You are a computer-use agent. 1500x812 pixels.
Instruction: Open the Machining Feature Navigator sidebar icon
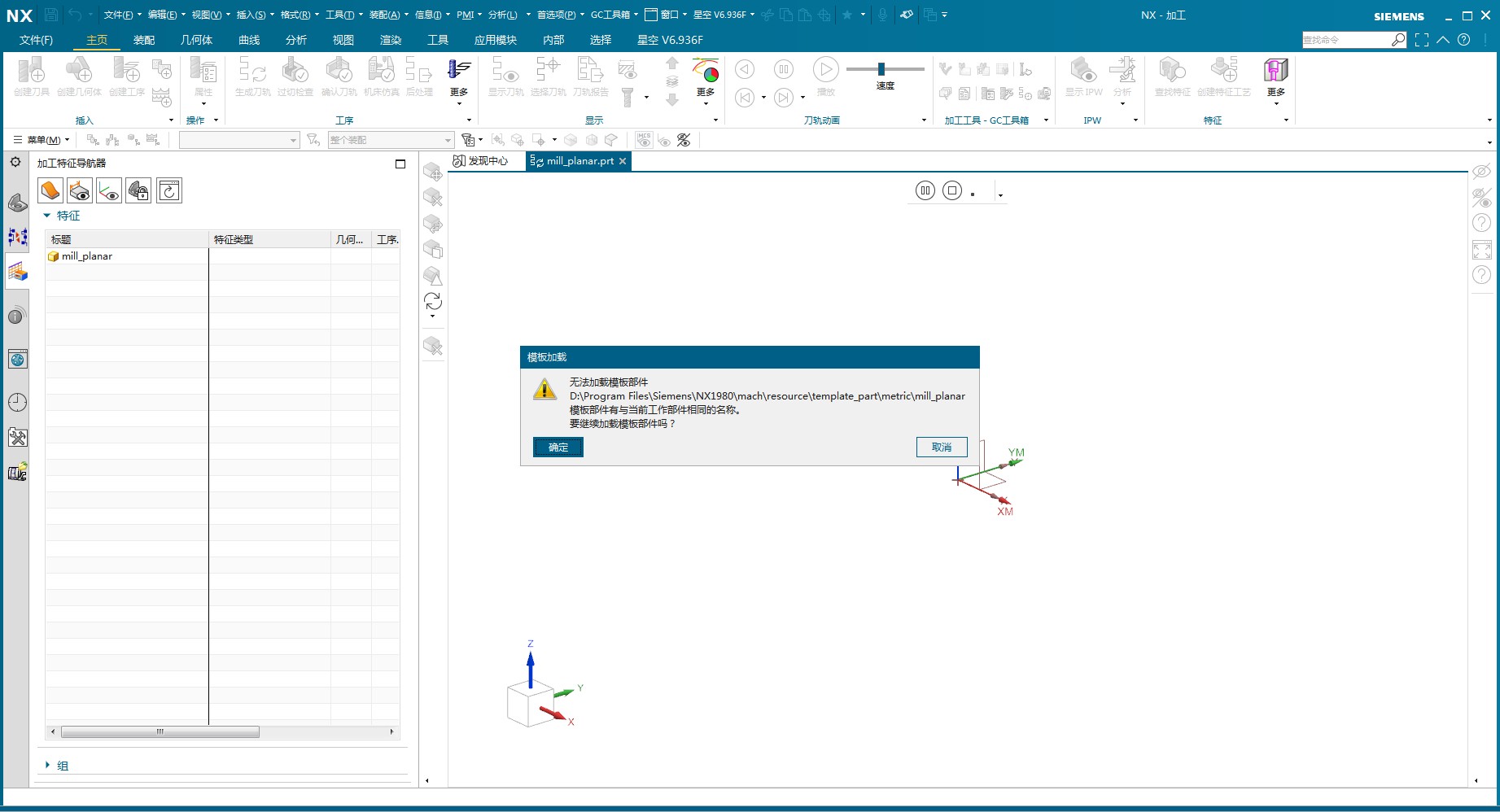17,272
